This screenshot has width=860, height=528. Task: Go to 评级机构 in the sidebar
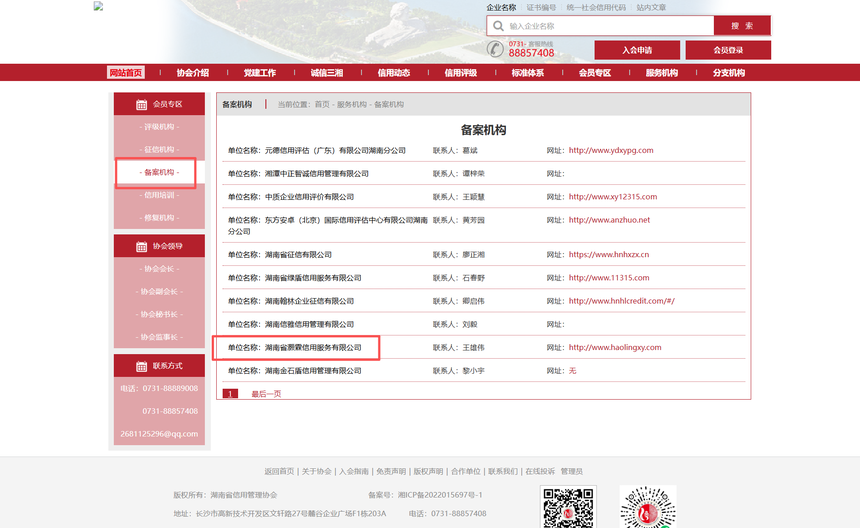[x=160, y=127]
